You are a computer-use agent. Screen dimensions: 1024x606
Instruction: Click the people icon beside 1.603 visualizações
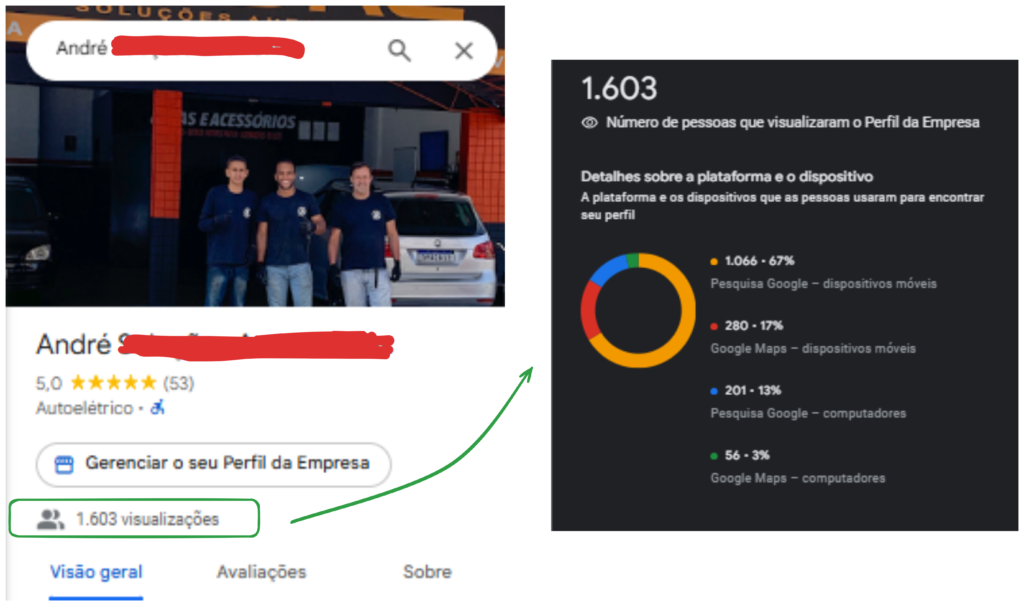50,519
